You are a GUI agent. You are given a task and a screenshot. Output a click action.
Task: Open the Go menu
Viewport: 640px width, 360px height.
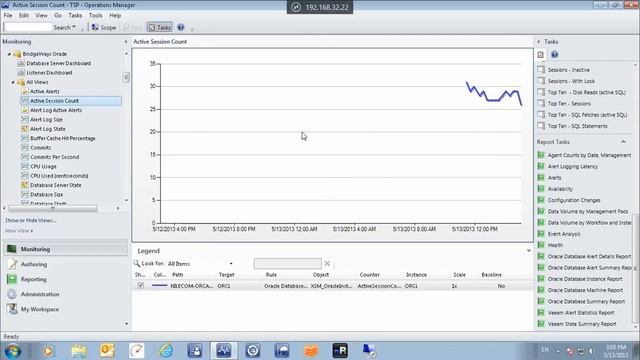[x=58, y=15]
